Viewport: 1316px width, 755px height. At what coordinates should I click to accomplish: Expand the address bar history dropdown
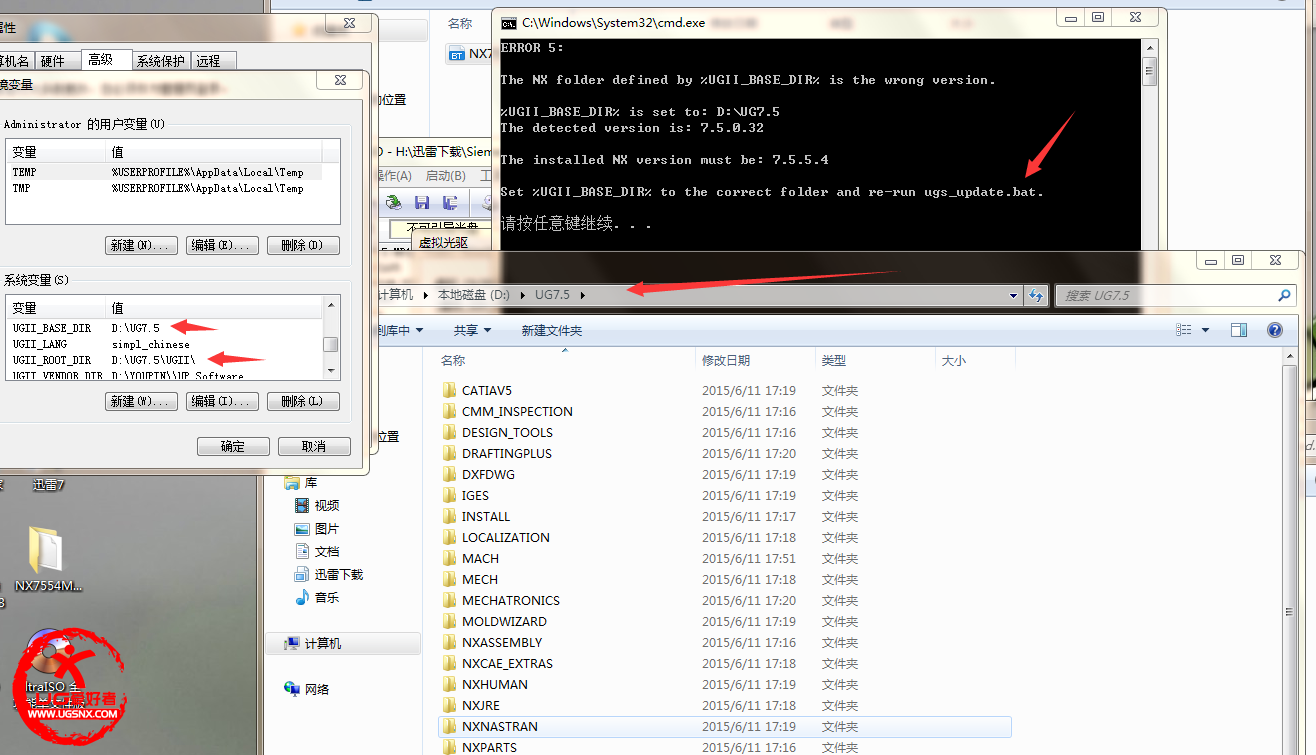pos(1014,295)
